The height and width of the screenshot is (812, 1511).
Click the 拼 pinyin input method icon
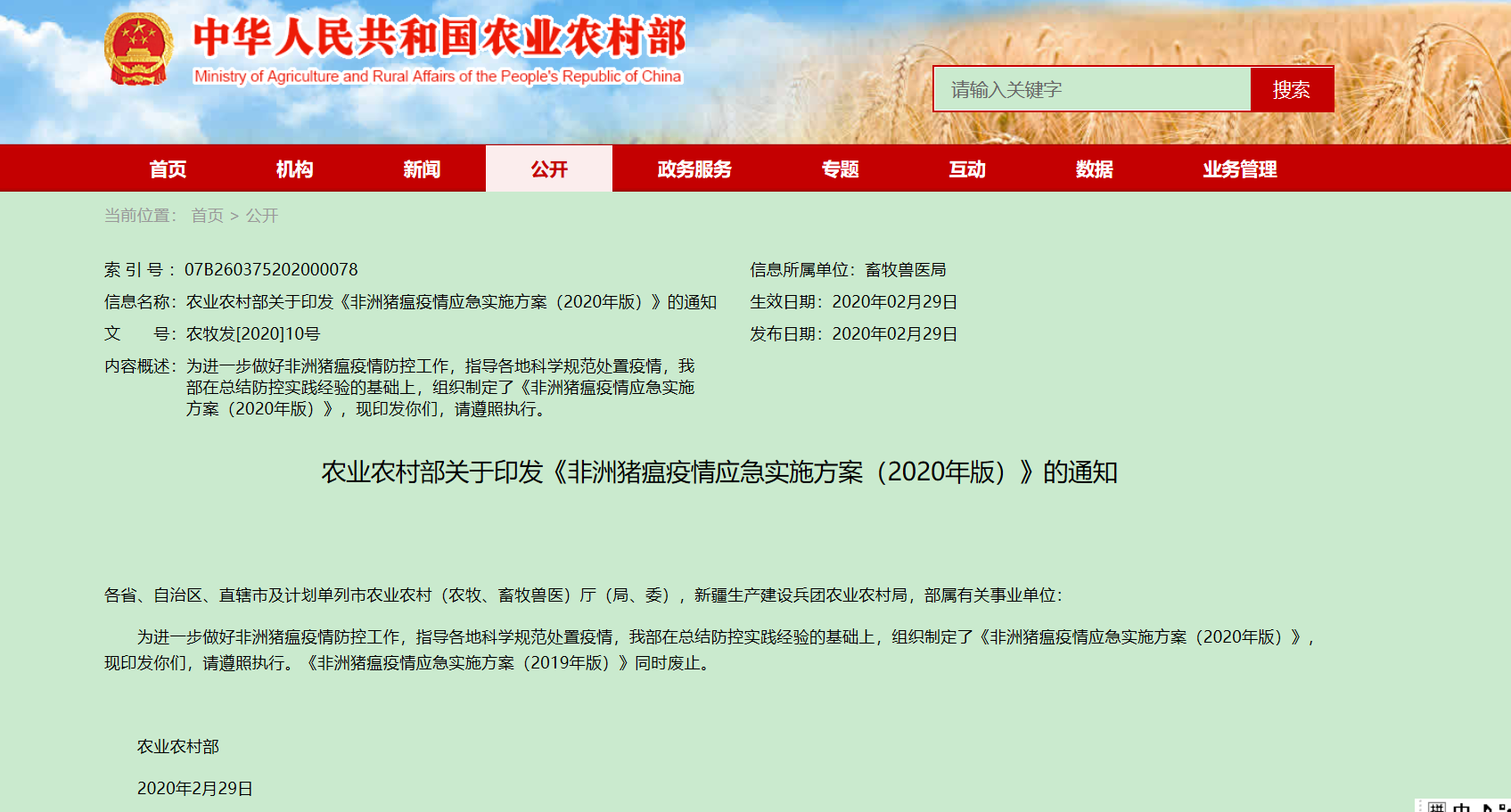point(1436,808)
